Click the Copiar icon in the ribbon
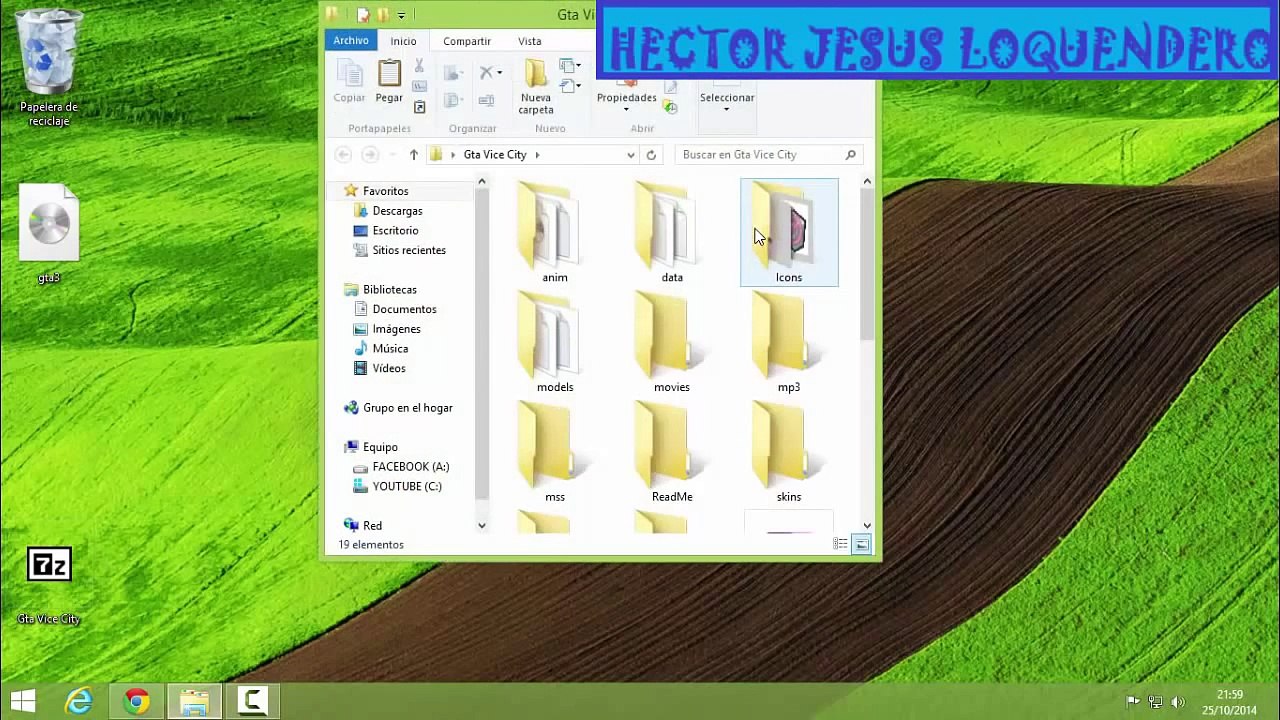1280x720 pixels. (349, 74)
